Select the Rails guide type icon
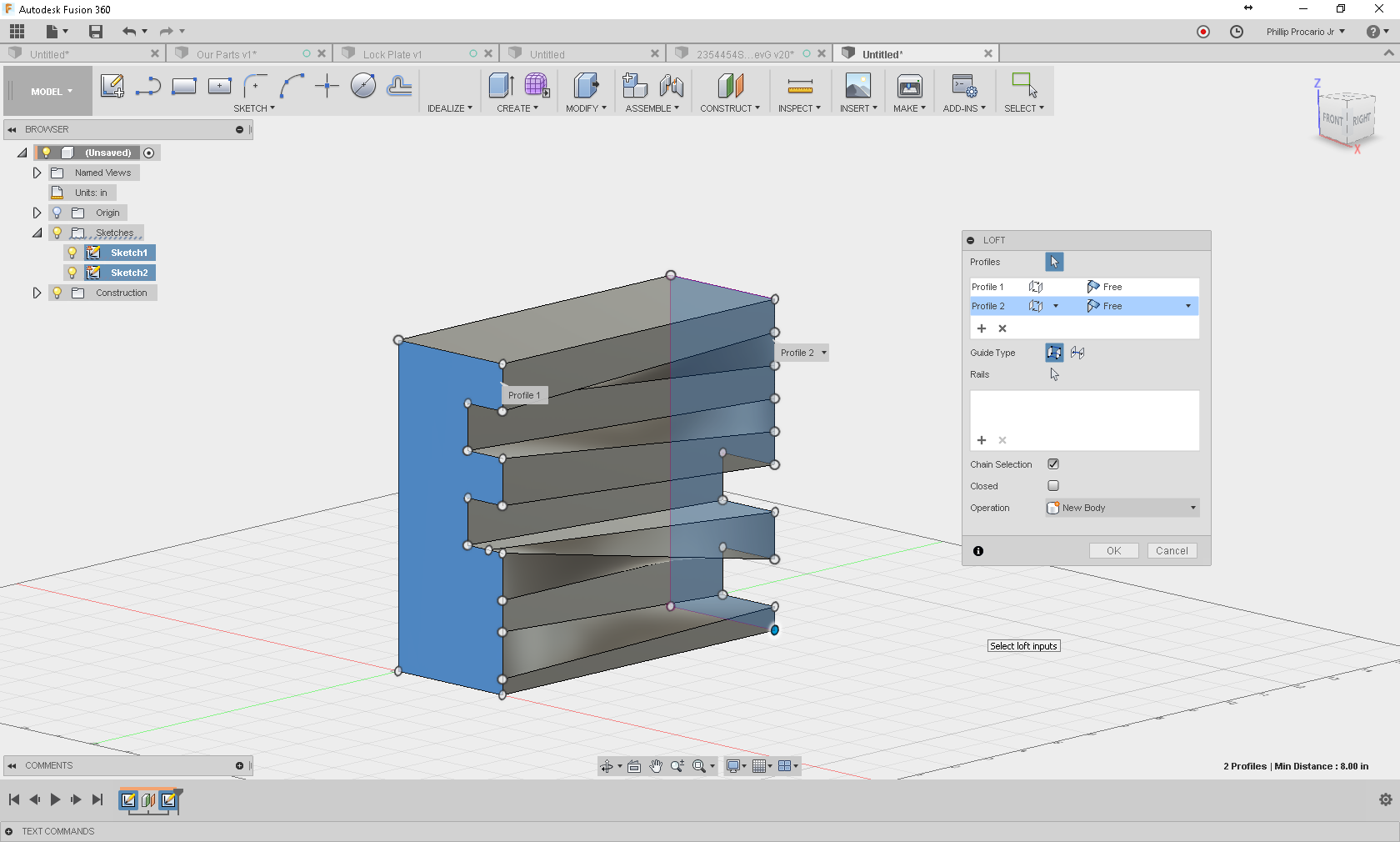The image size is (1400, 842). coord(1054,353)
